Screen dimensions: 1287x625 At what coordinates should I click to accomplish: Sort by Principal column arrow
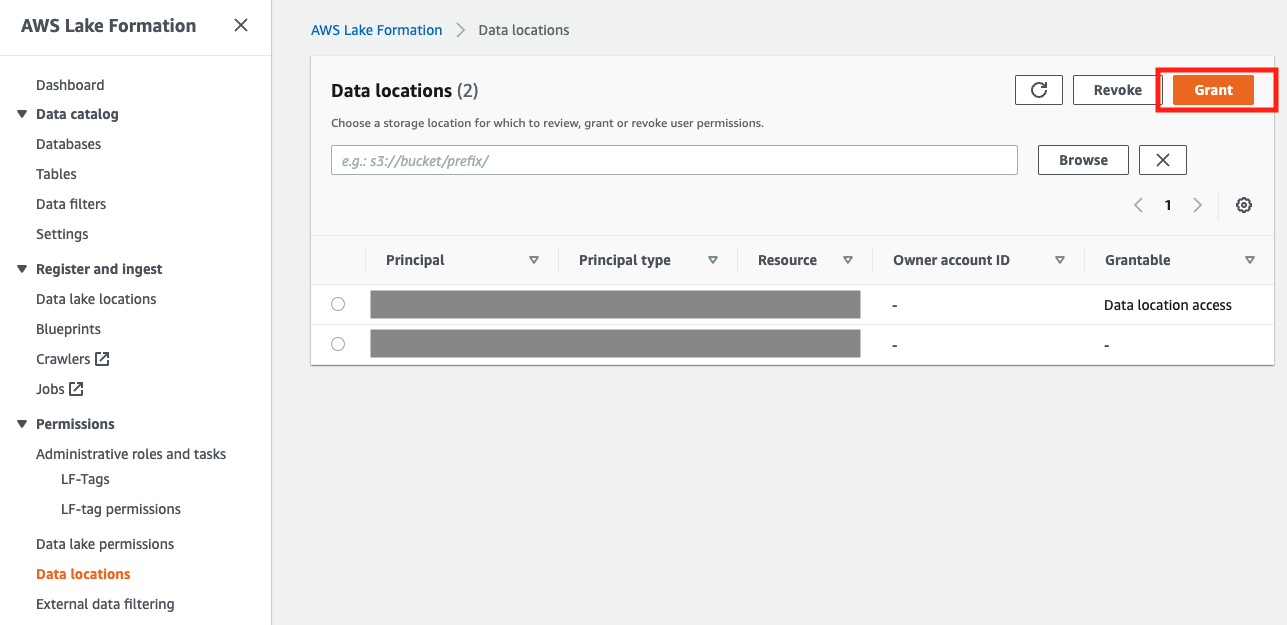[534, 260]
